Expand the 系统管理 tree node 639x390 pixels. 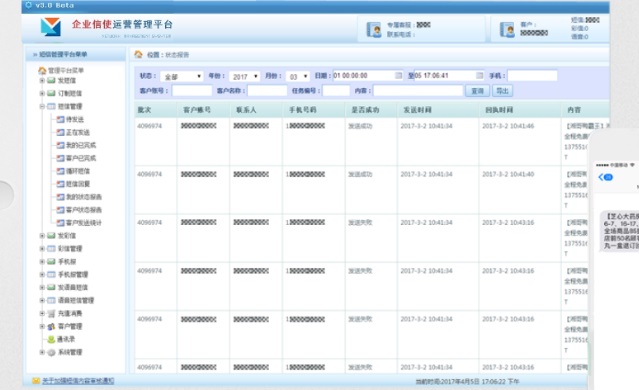[x=42, y=352]
